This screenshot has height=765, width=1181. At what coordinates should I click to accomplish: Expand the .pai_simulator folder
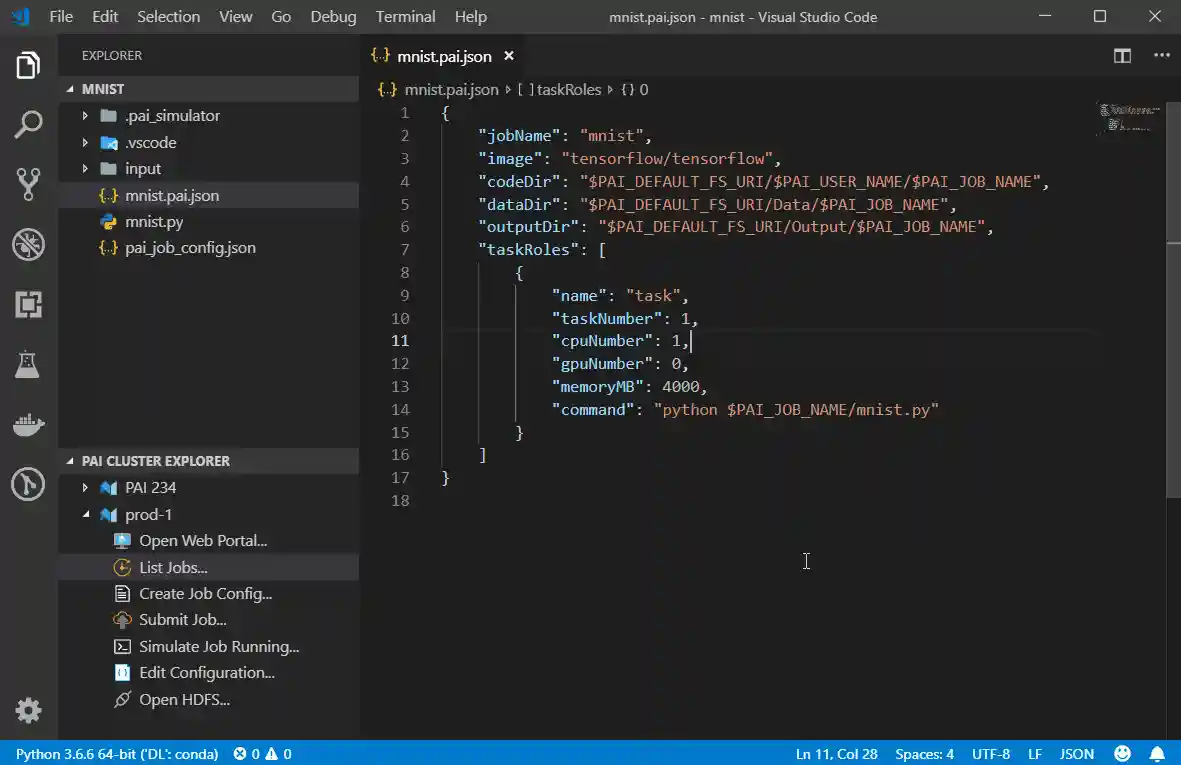pos(86,116)
